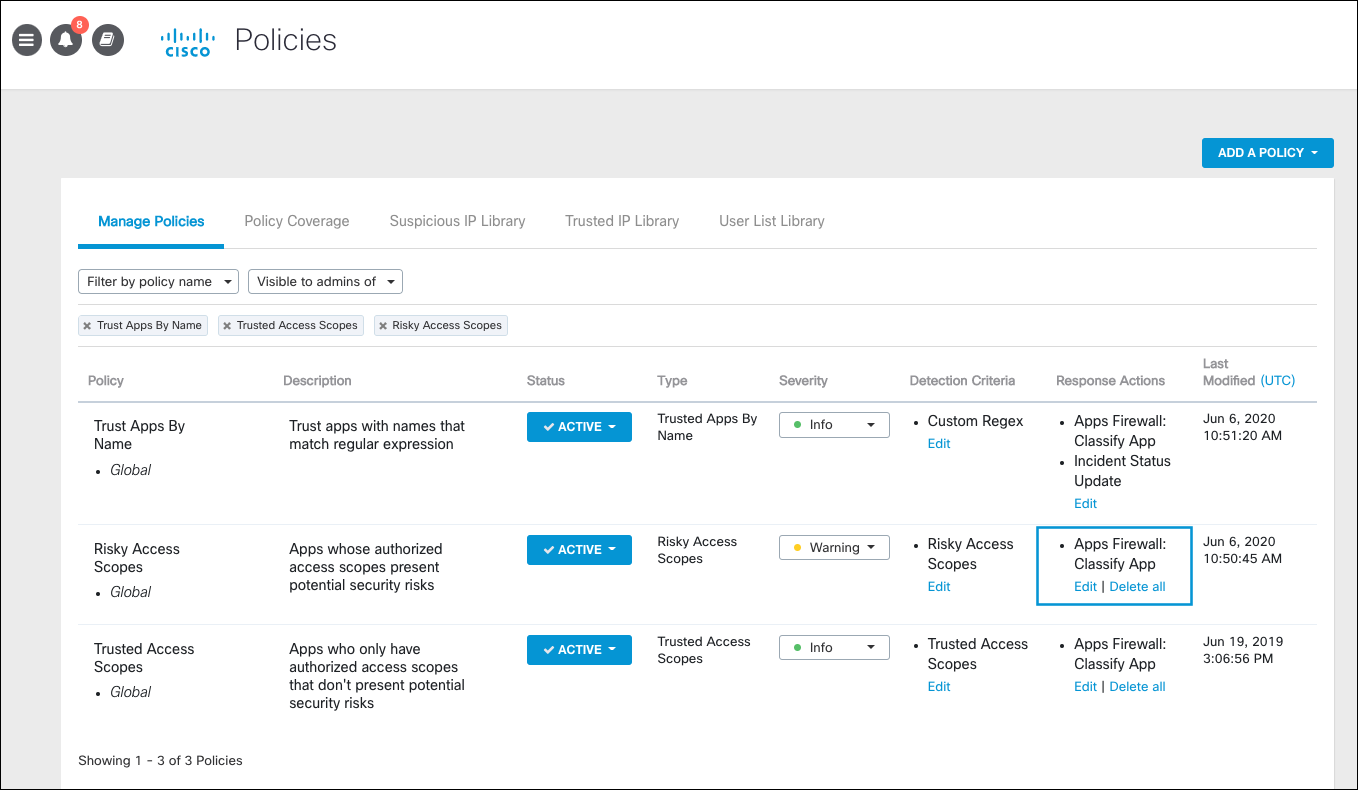Click Delete all for Risky Access Scopes
1358x790 pixels.
(1137, 587)
